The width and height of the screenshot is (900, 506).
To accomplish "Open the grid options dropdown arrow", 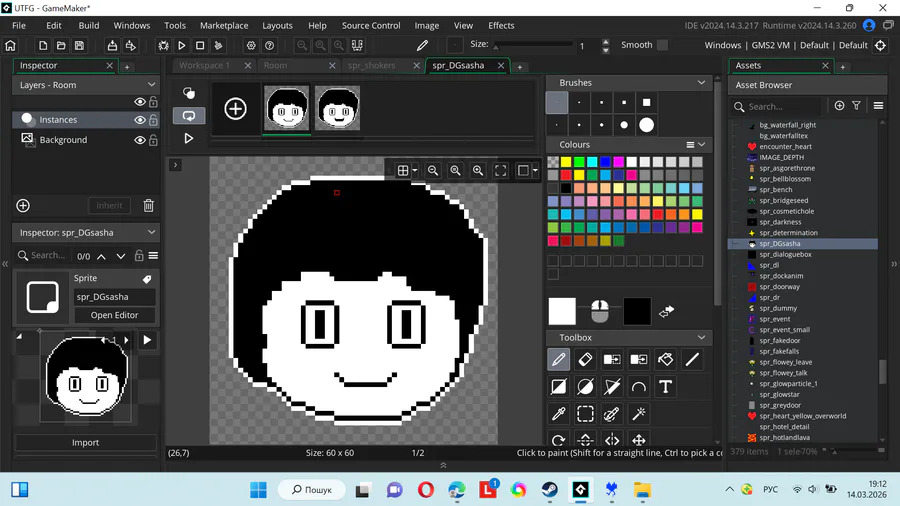I will point(414,170).
